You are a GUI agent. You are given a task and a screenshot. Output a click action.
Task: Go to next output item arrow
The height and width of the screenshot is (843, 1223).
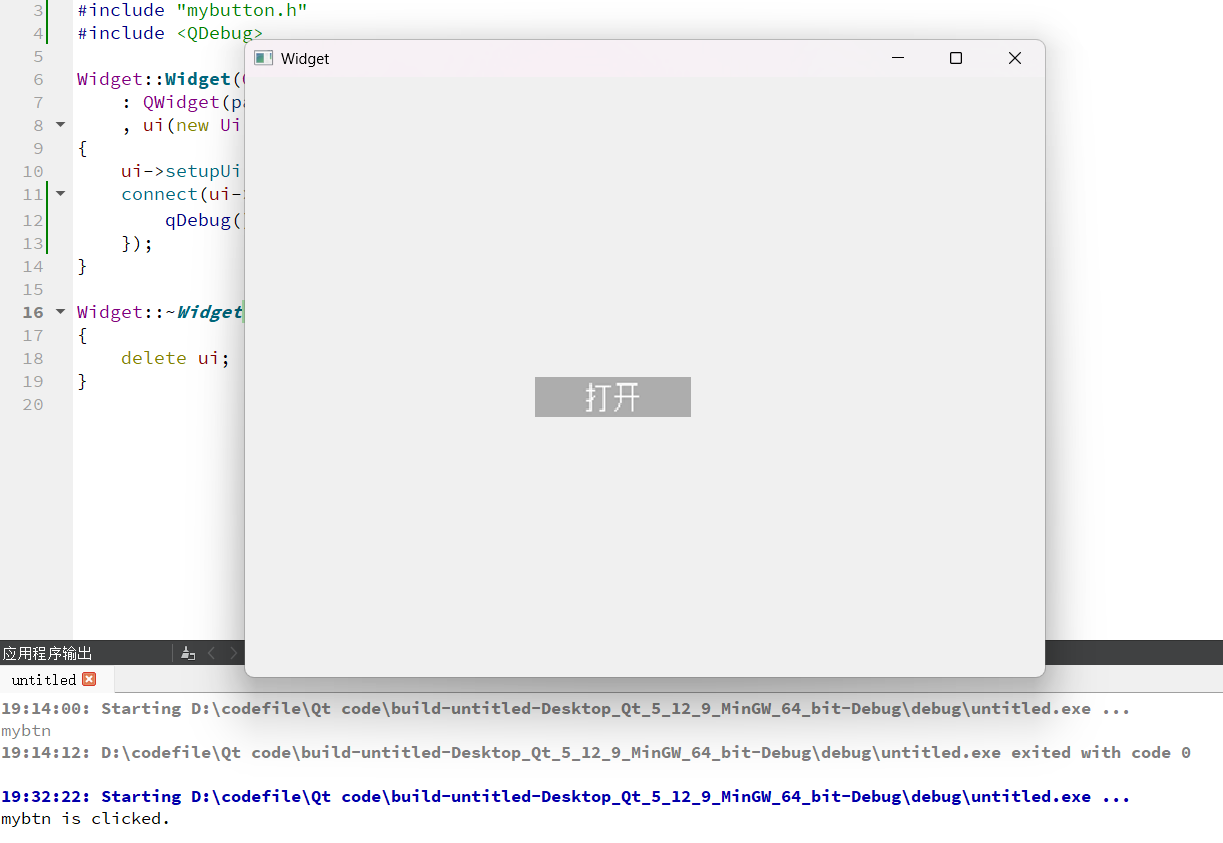click(x=234, y=653)
